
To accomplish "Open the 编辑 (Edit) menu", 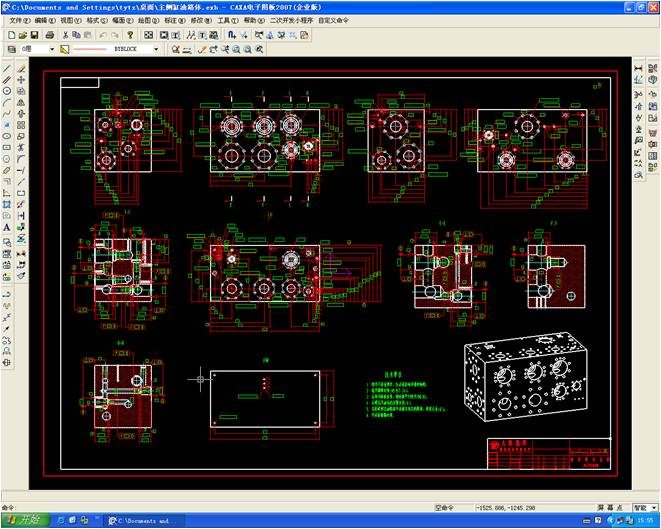I will (x=45, y=20).
